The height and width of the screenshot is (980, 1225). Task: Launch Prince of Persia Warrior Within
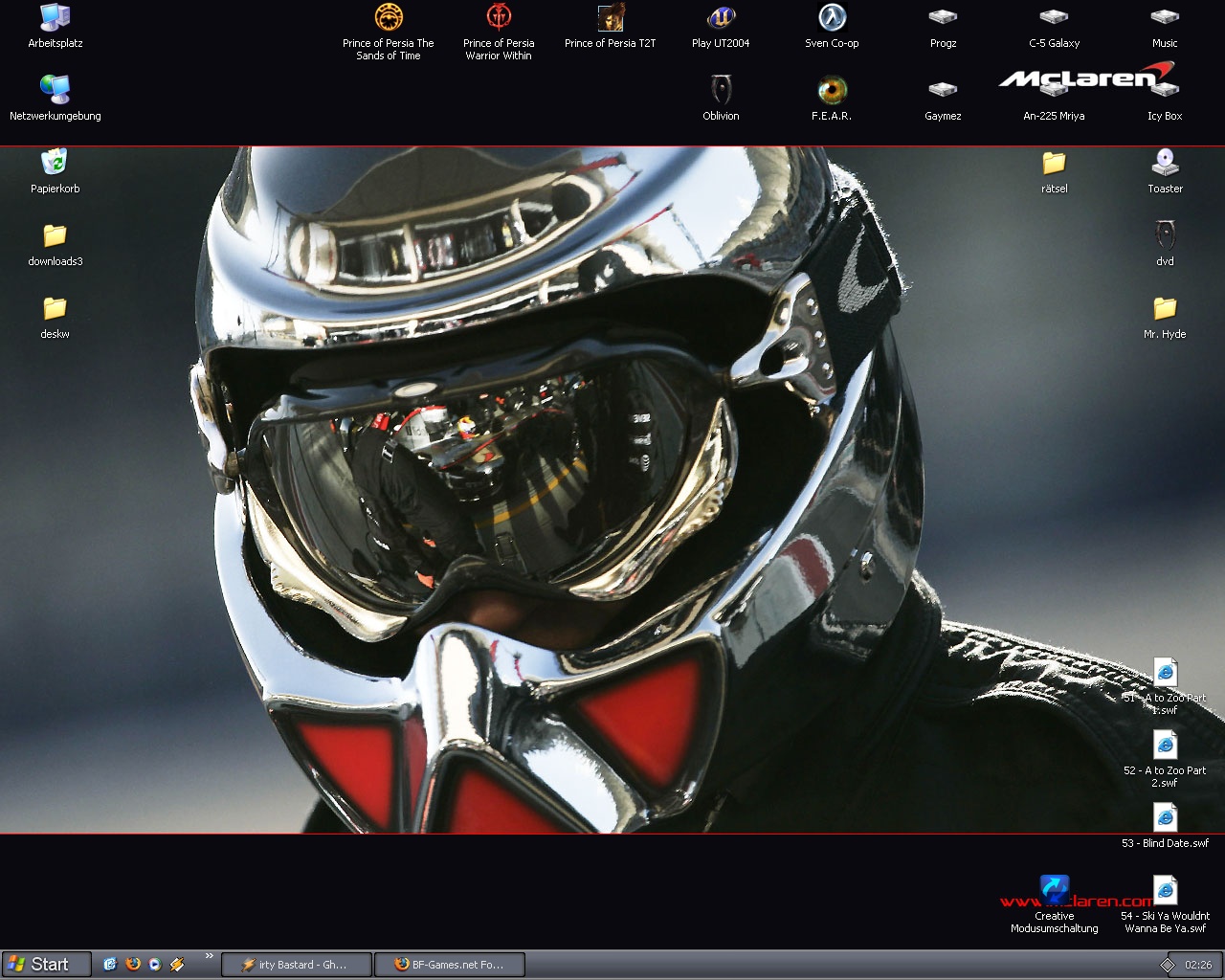[499, 32]
